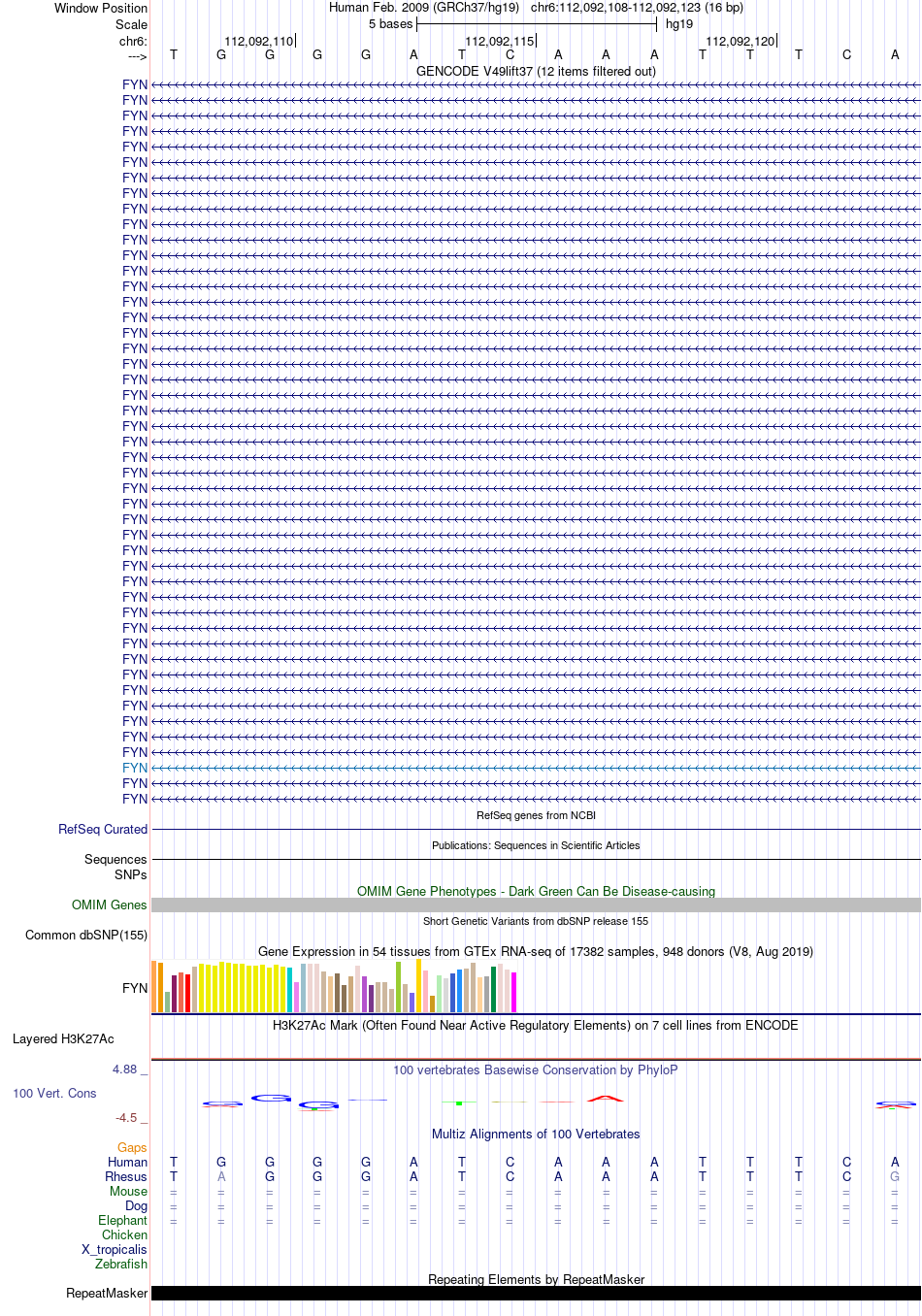
Task: Click 'Repeating Elements by RepeatMasker' title
Action: tap(536, 1279)
